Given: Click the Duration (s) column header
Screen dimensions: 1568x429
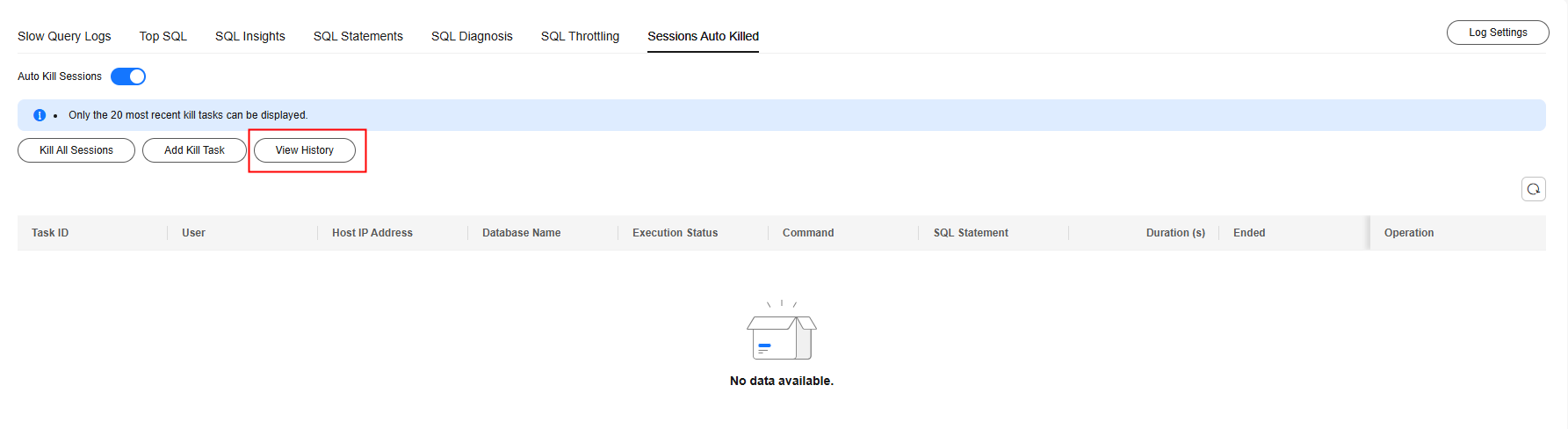Looking at the screenshot, I should tap(1175, 233).
